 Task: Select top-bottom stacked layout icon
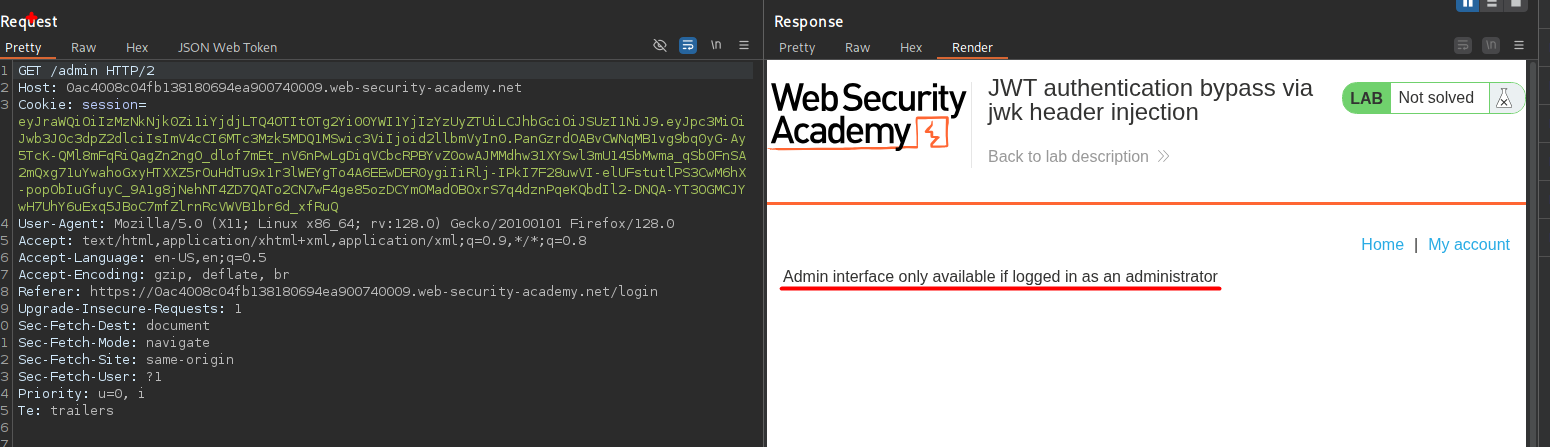(x=1492, y=4)
